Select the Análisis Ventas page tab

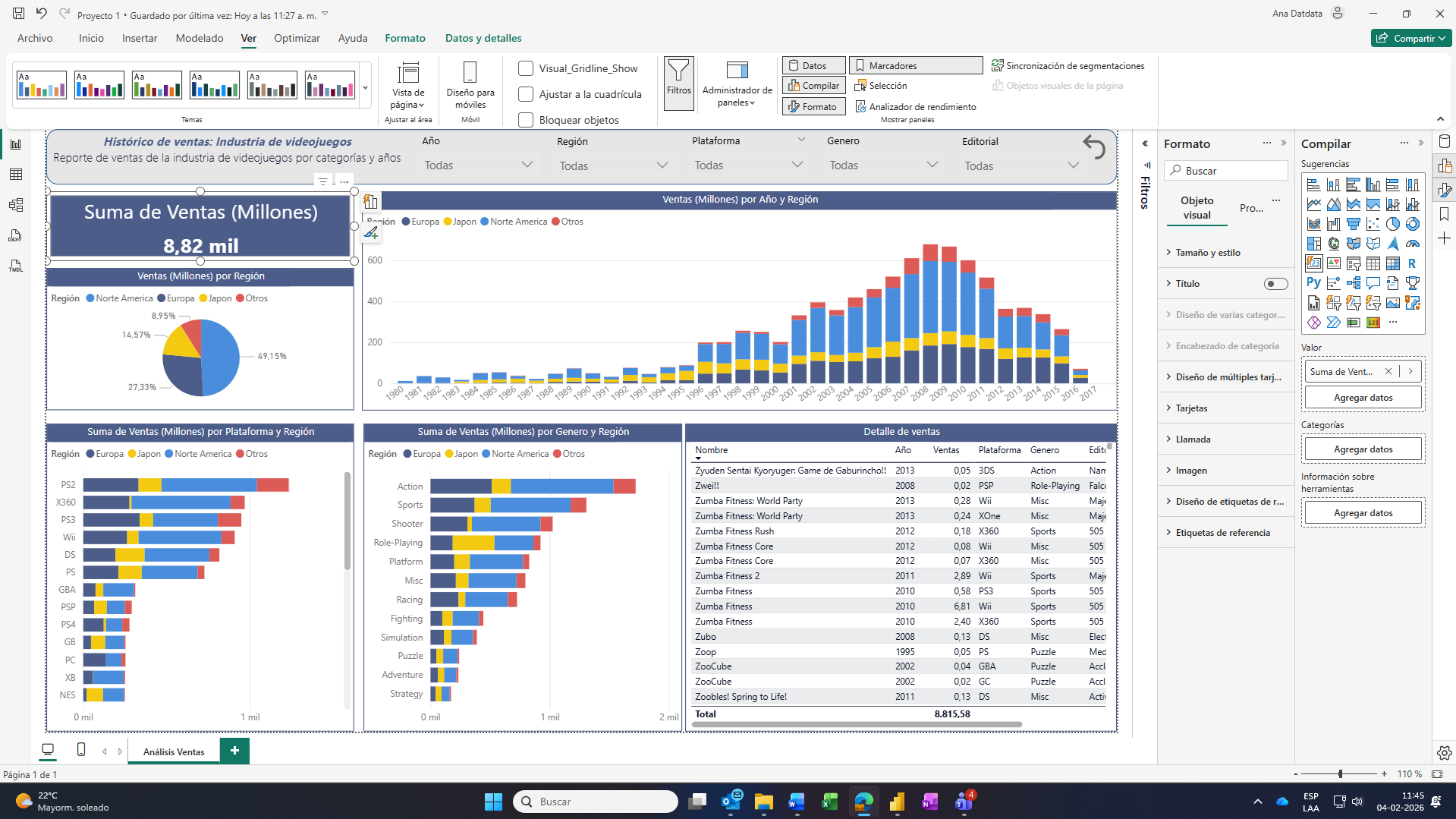point(174,751)
